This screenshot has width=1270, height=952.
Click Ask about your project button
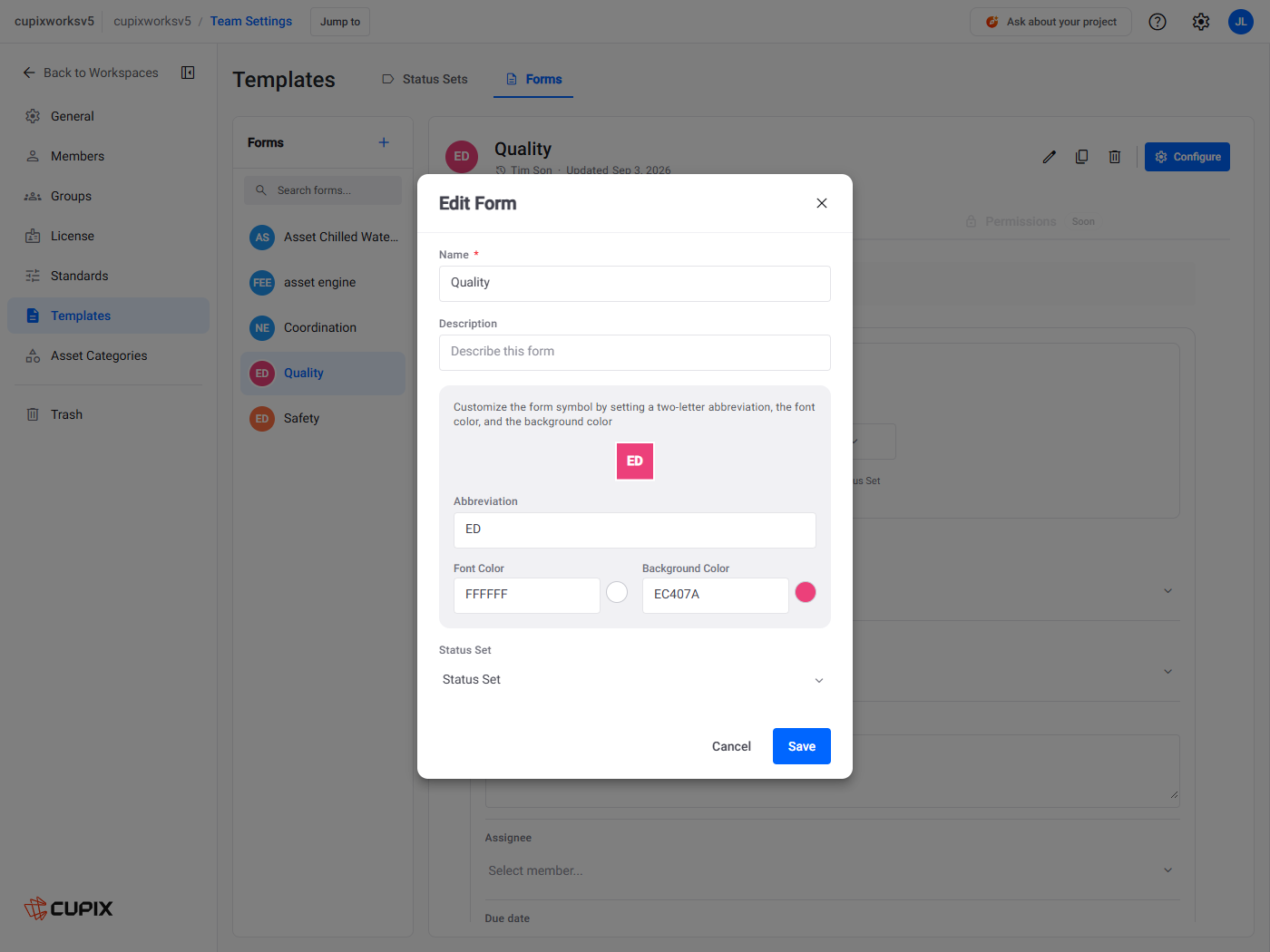(1050, 22)
